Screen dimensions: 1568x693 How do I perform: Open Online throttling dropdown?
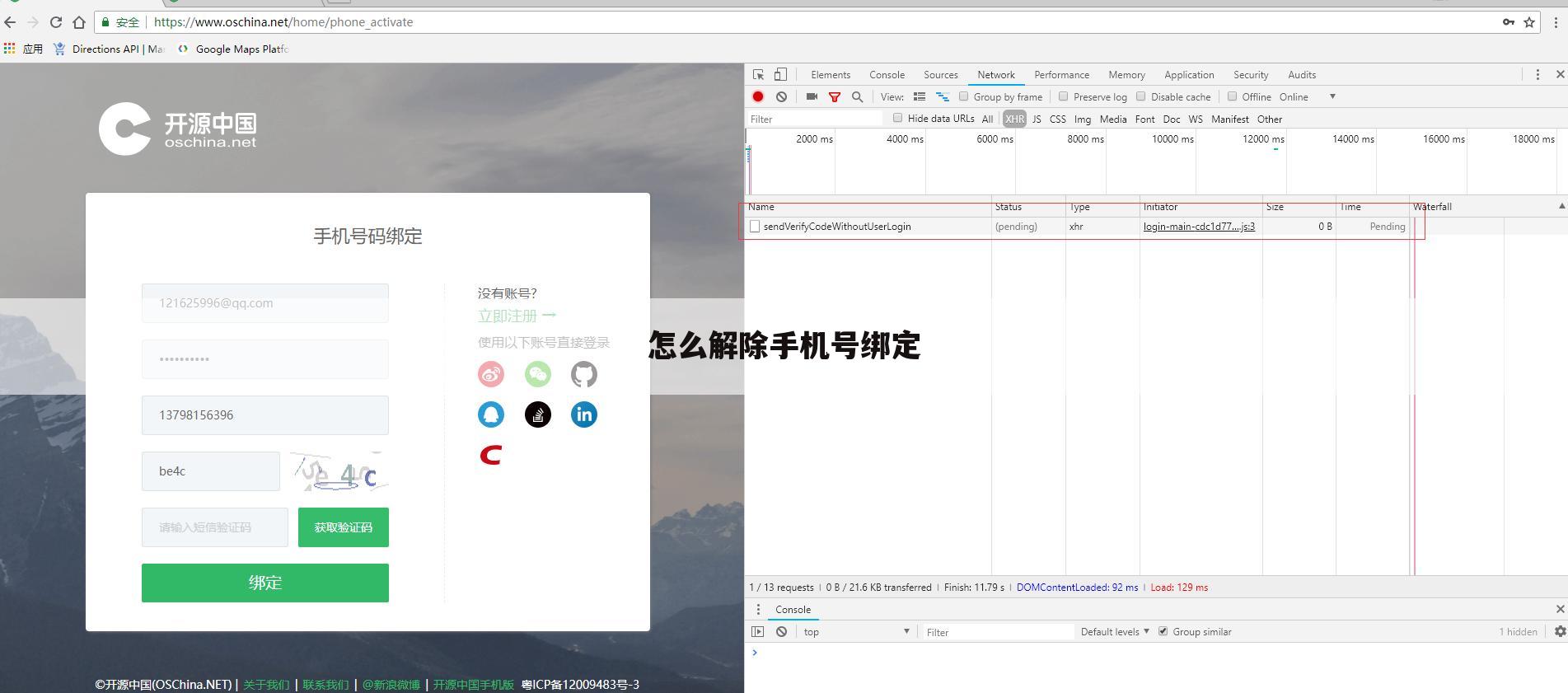coord(1308,96)
